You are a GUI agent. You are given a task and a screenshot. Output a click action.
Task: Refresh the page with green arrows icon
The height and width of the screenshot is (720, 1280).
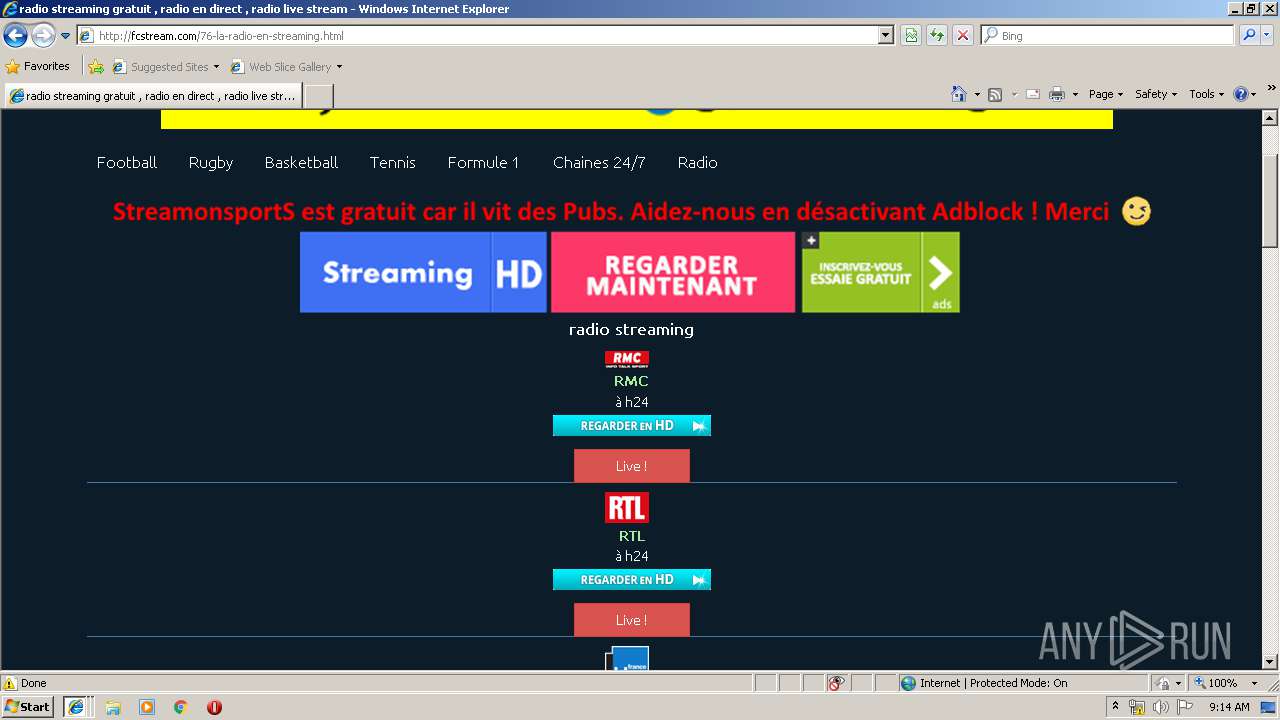pyautogui.click(x=937, y=36)
